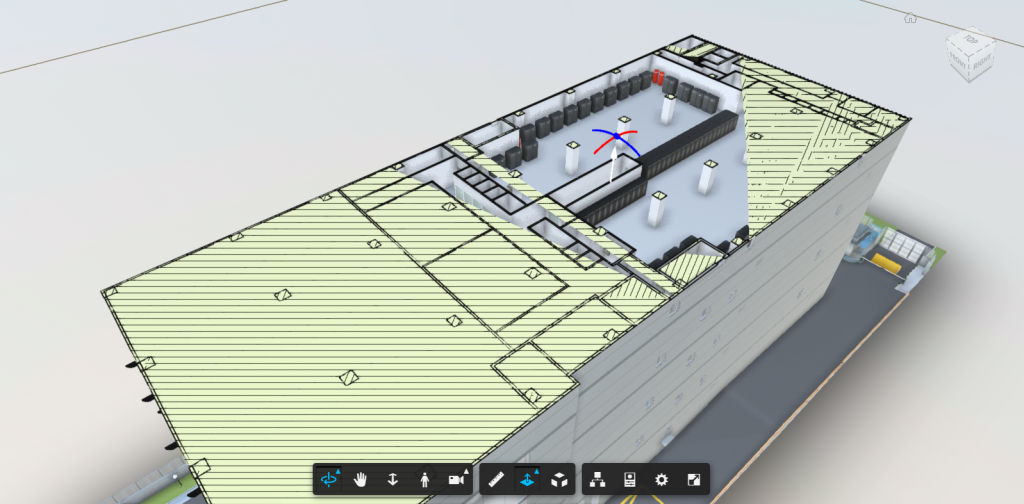This screenshot has height=504, width=1024.
Task: Enable First Person walk mode
Action: click(424, 480)
